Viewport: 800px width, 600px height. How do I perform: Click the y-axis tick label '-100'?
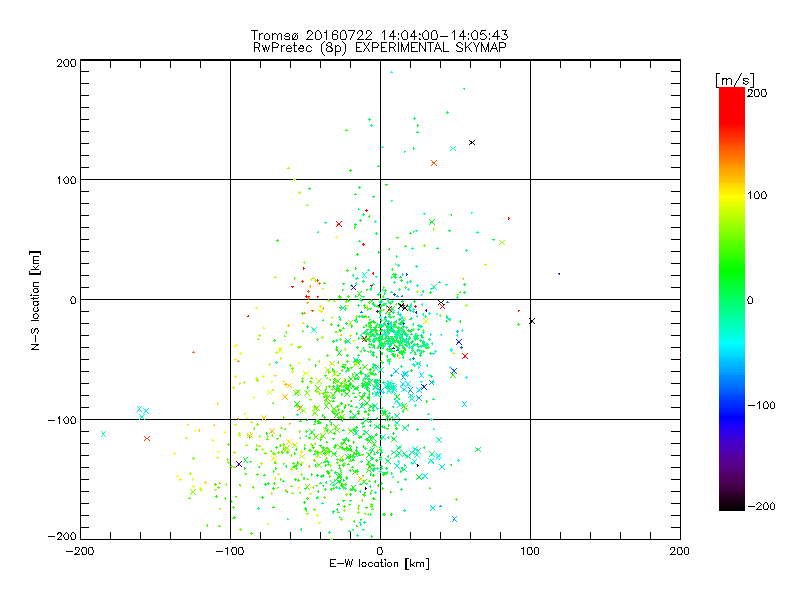[62, 420]
